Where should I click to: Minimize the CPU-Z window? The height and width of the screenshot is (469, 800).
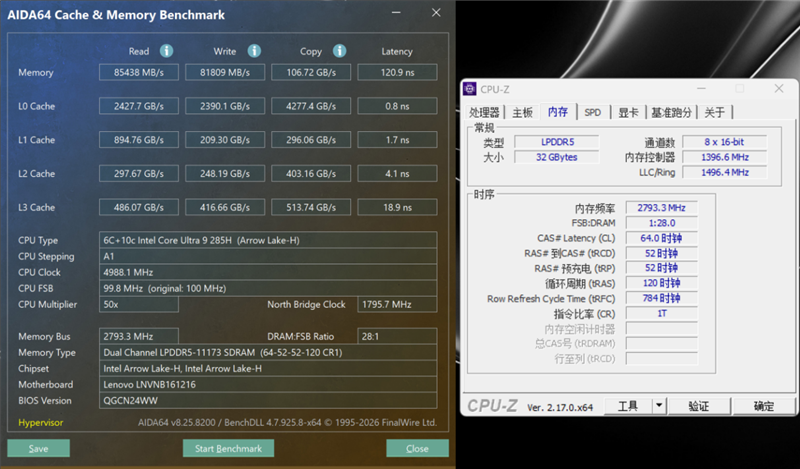702,89
